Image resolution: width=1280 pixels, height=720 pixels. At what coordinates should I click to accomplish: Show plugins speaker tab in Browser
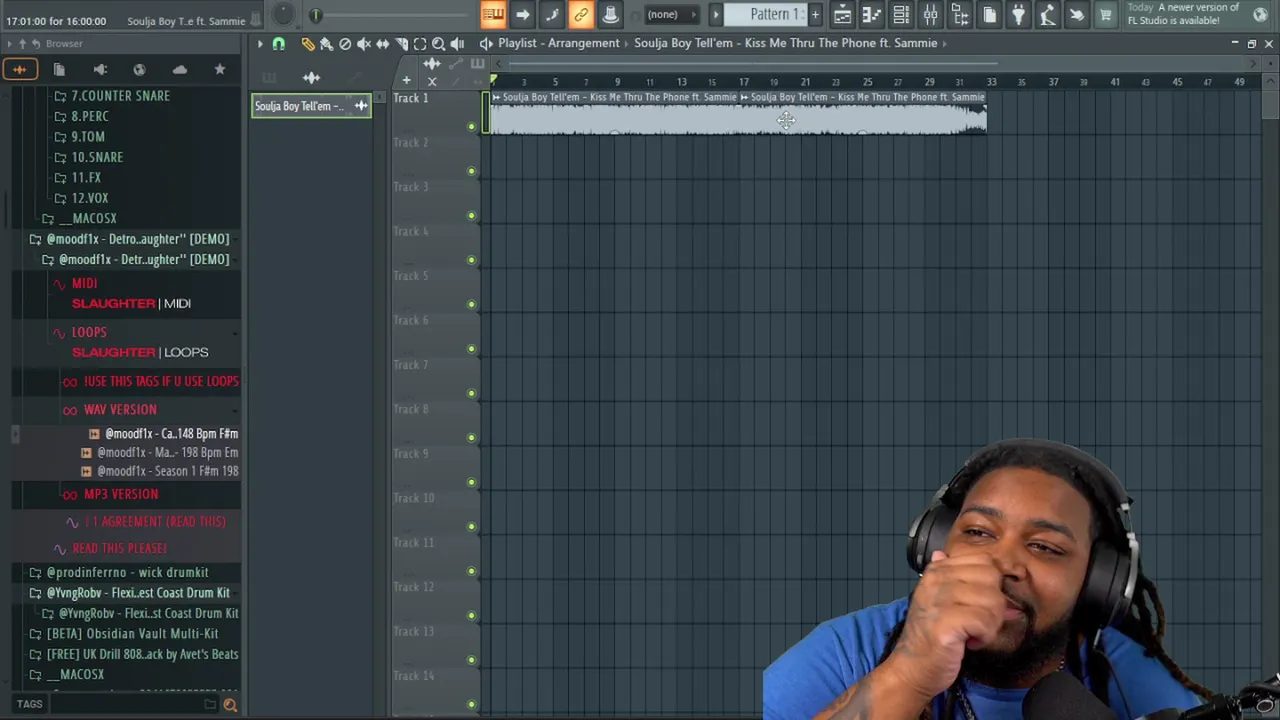click(100, 69)
